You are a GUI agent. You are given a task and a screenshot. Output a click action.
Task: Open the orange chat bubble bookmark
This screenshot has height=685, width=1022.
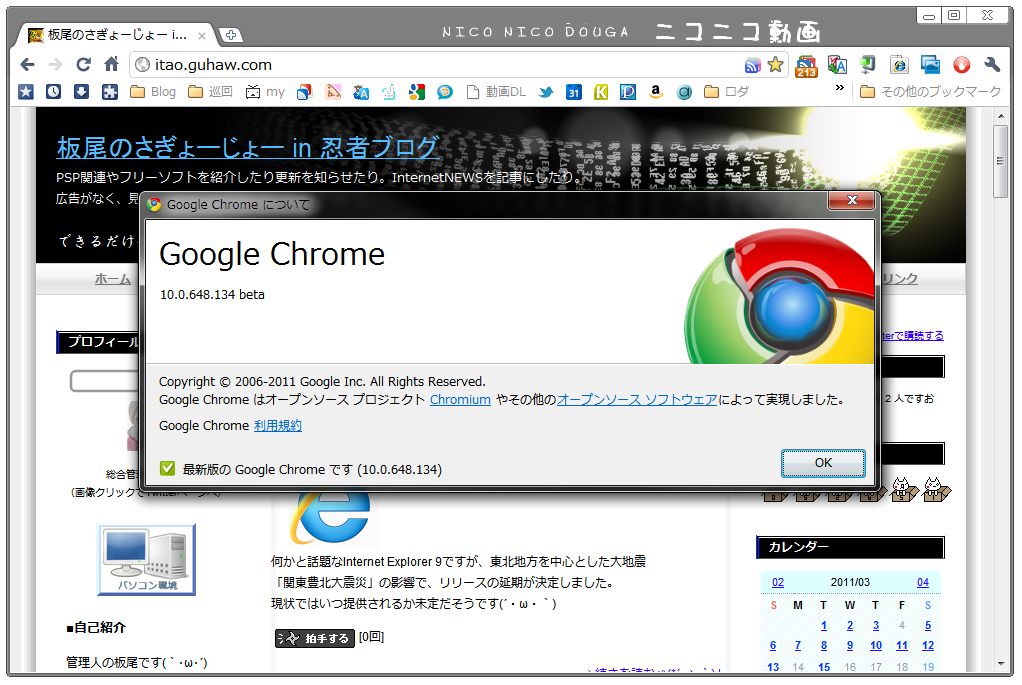[x=445, y=93]
